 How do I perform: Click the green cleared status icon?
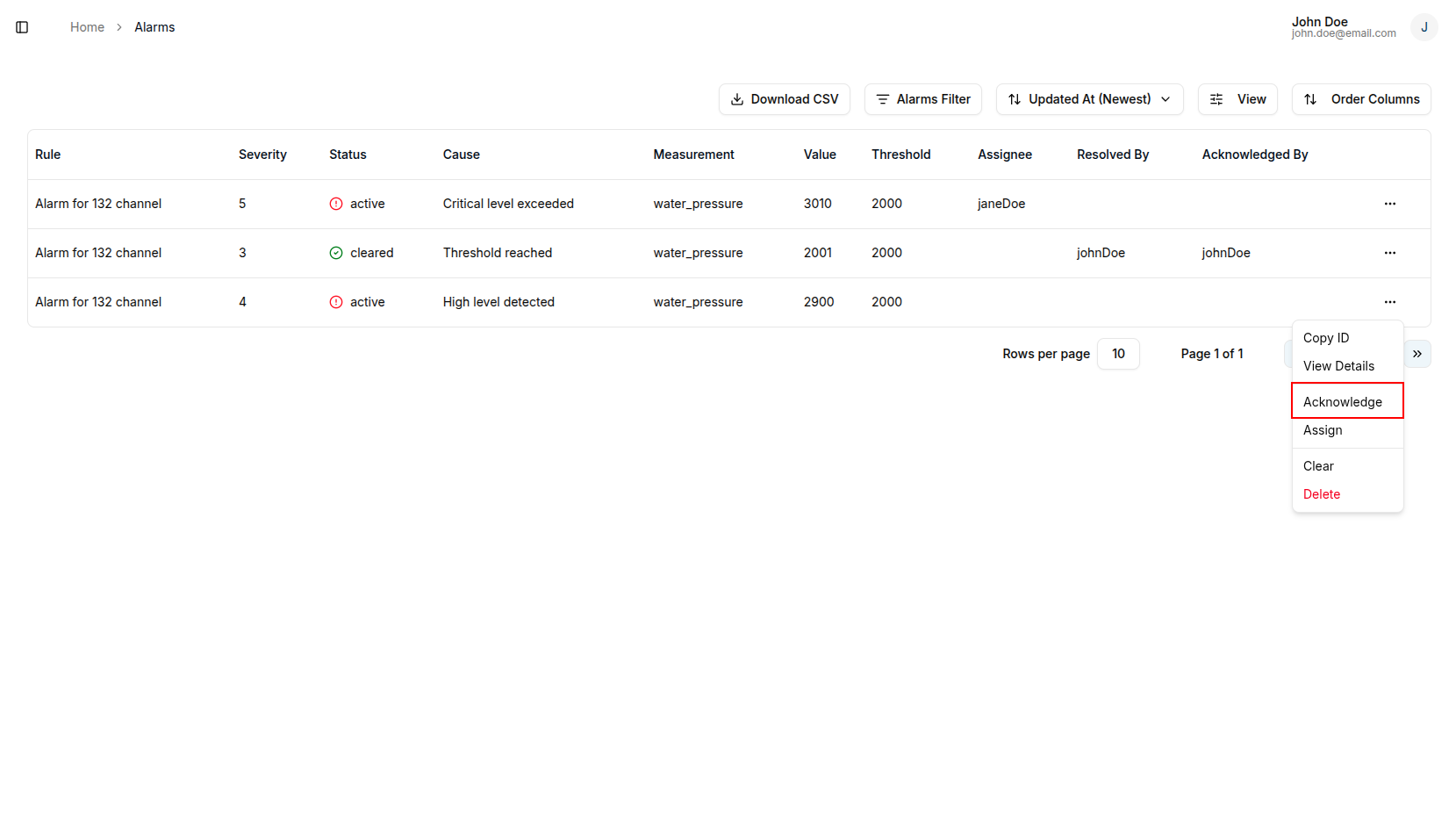click(x=336, y=253)
